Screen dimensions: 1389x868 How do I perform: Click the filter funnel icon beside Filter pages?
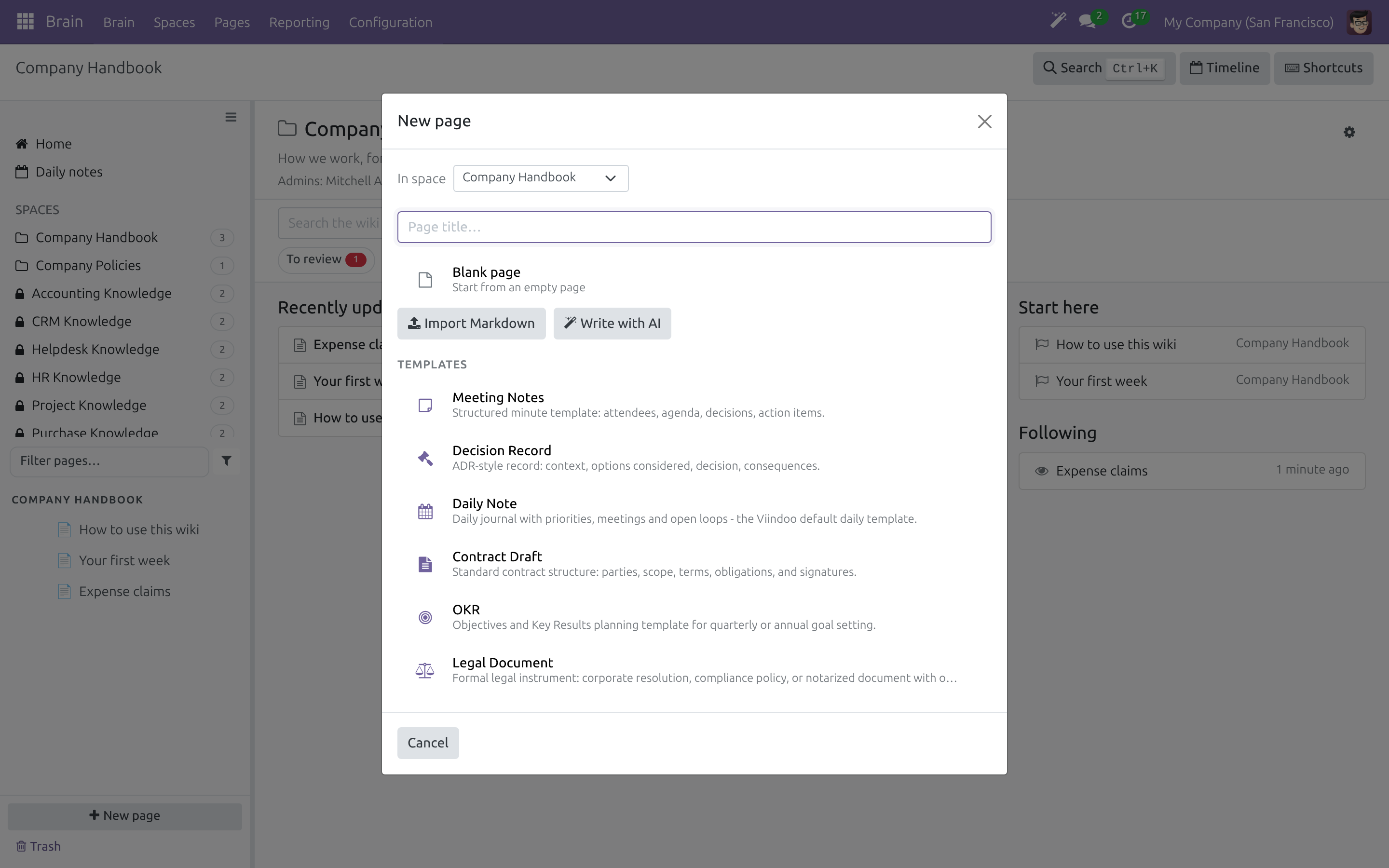(x=227, y=461)
